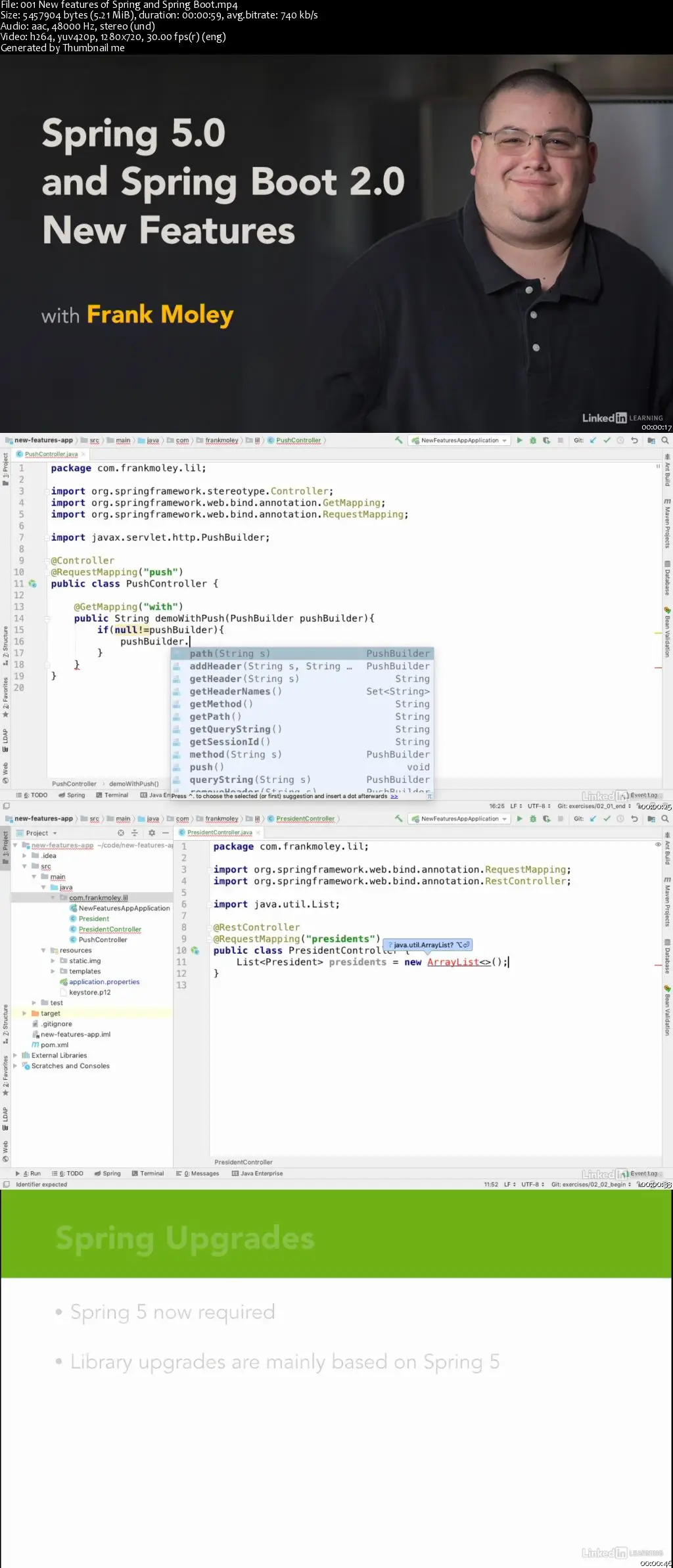Viewport: 673px width, 1568px height.
Task: Run the app in the PushController IDE frame
Action: coord(519,440)
